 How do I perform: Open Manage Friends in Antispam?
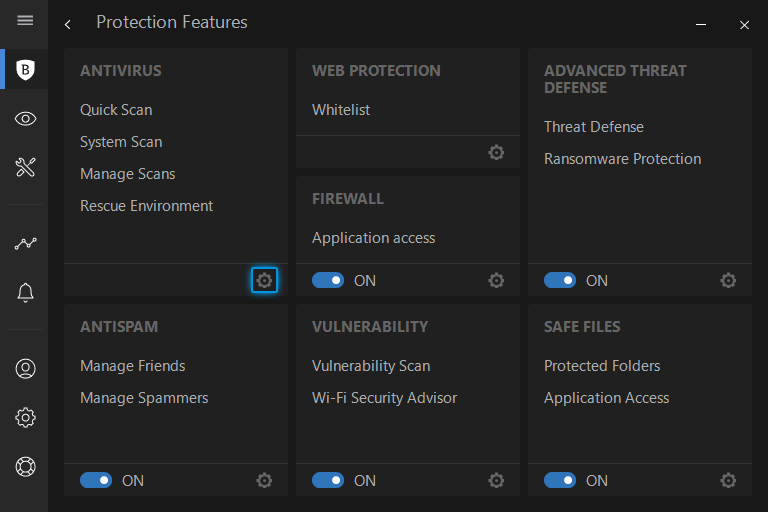(132, 366)
